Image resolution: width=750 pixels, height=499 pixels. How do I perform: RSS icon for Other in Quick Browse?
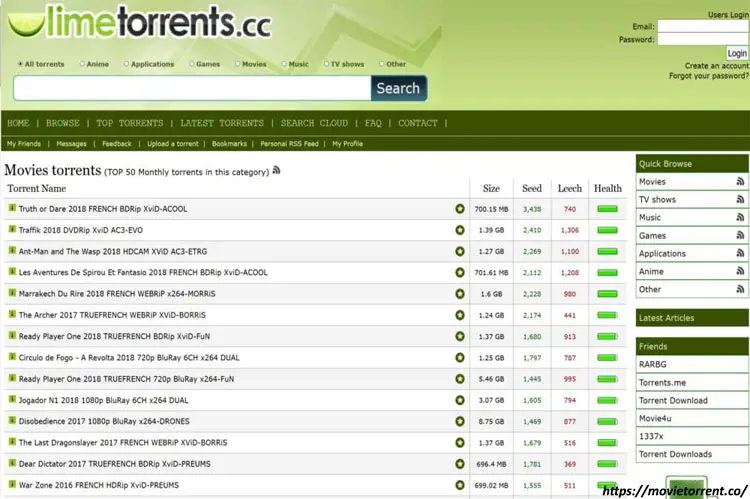740,289
